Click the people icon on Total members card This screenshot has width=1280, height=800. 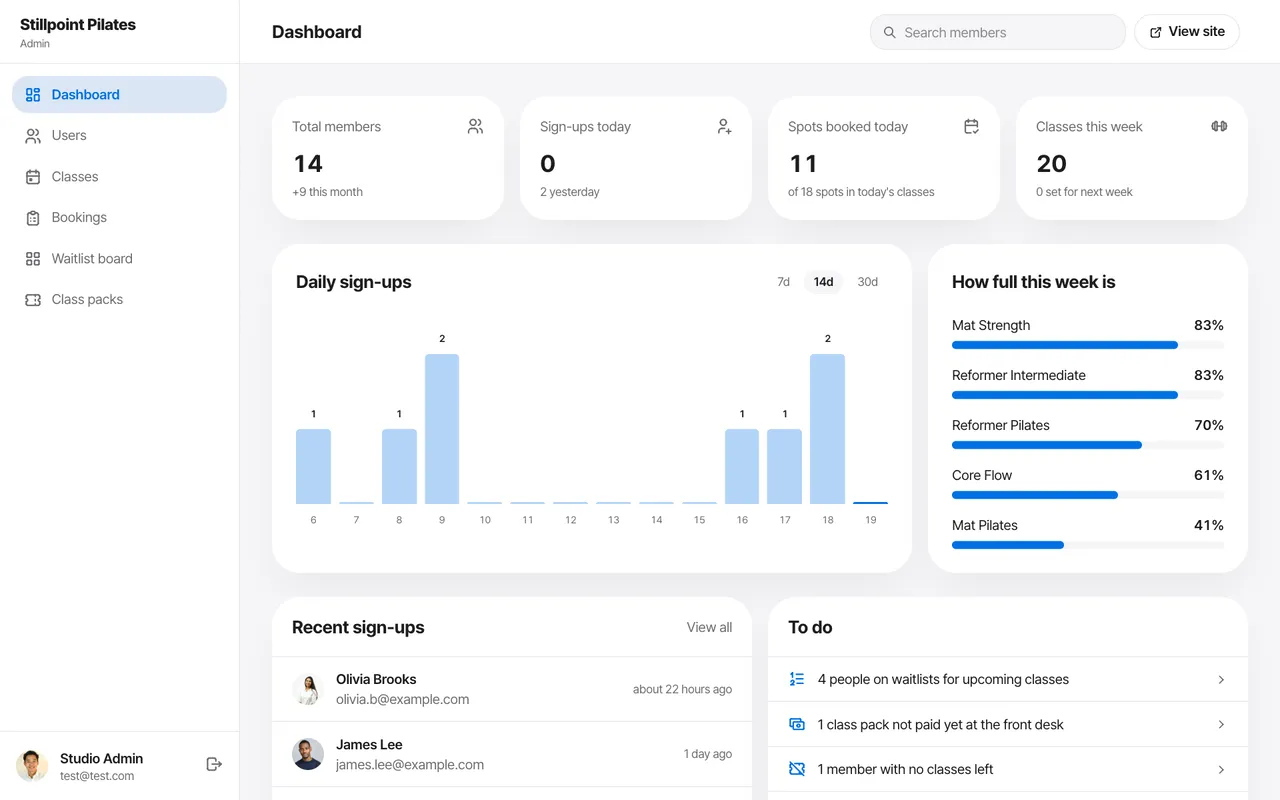click(475, 126)
